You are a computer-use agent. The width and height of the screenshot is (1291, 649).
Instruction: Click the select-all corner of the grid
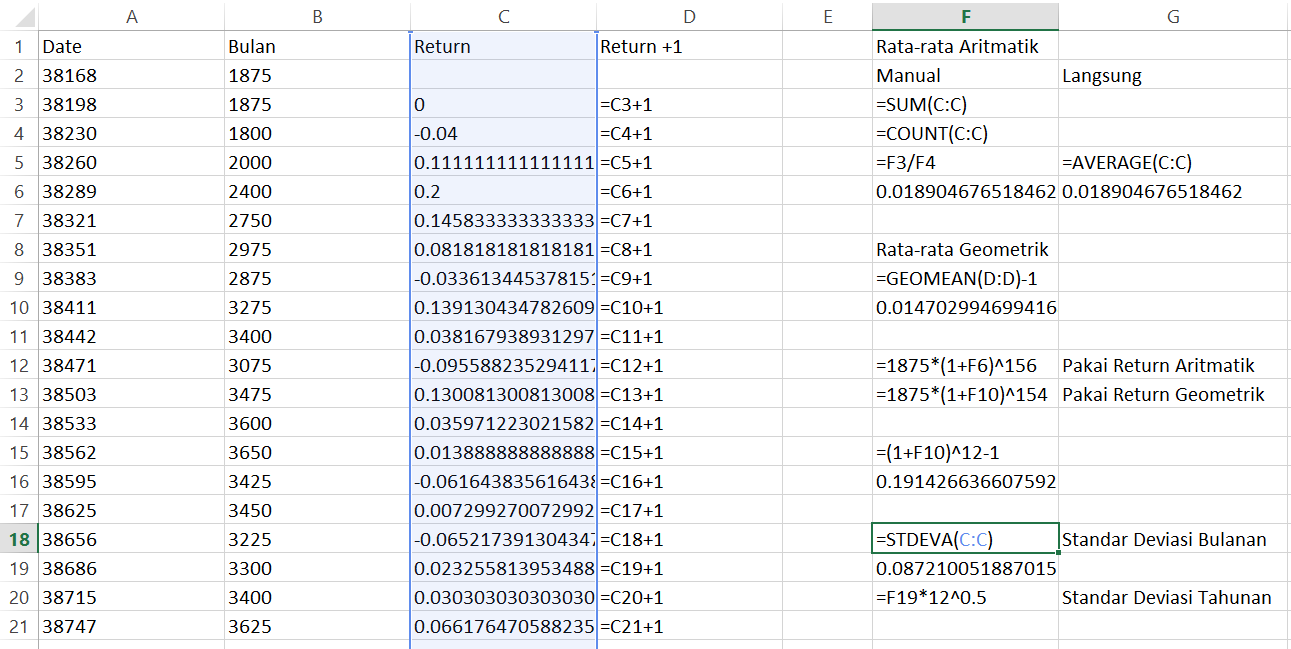[x=18, y=16]
